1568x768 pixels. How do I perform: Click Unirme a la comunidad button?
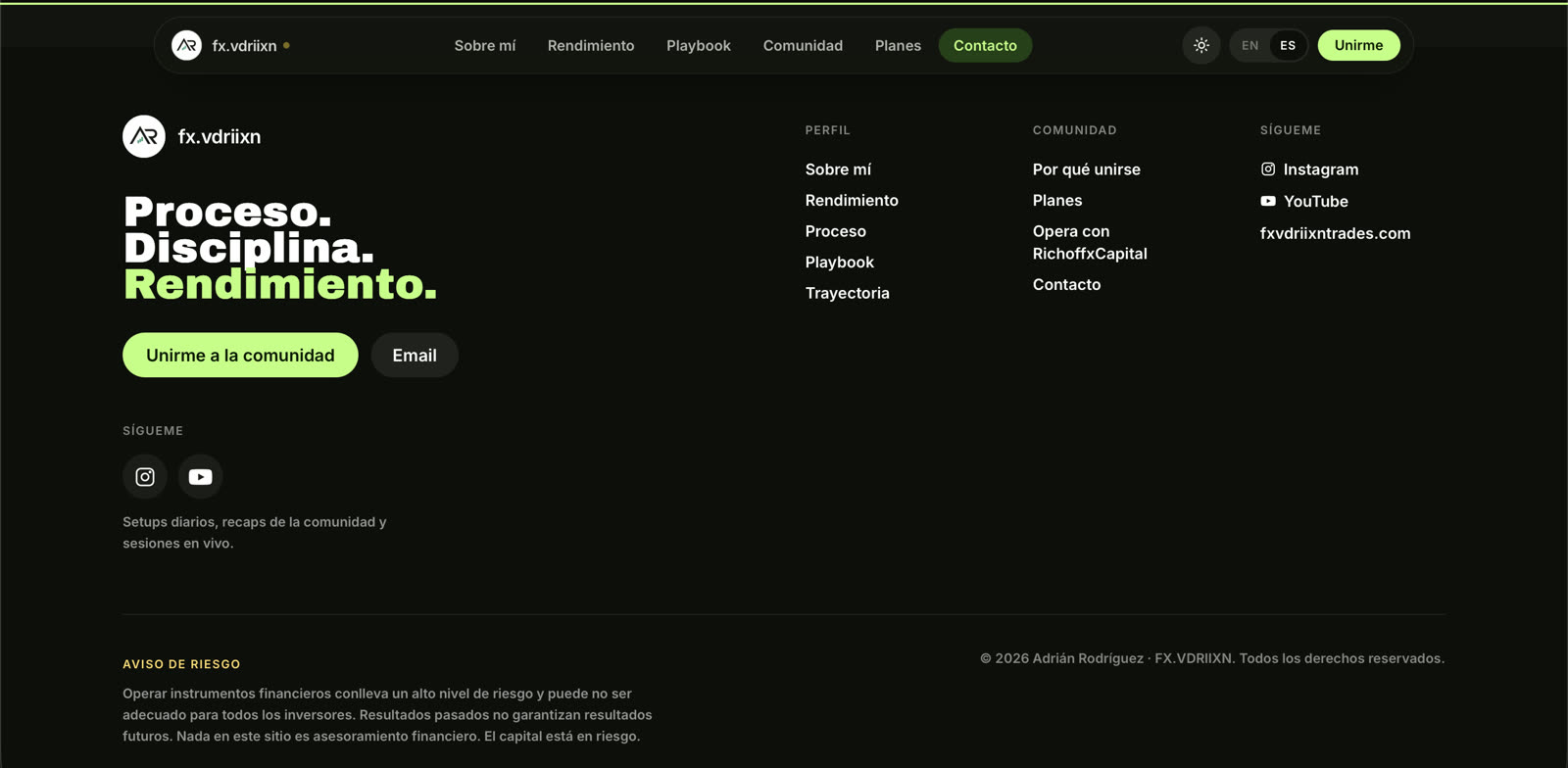coord(240,355)
